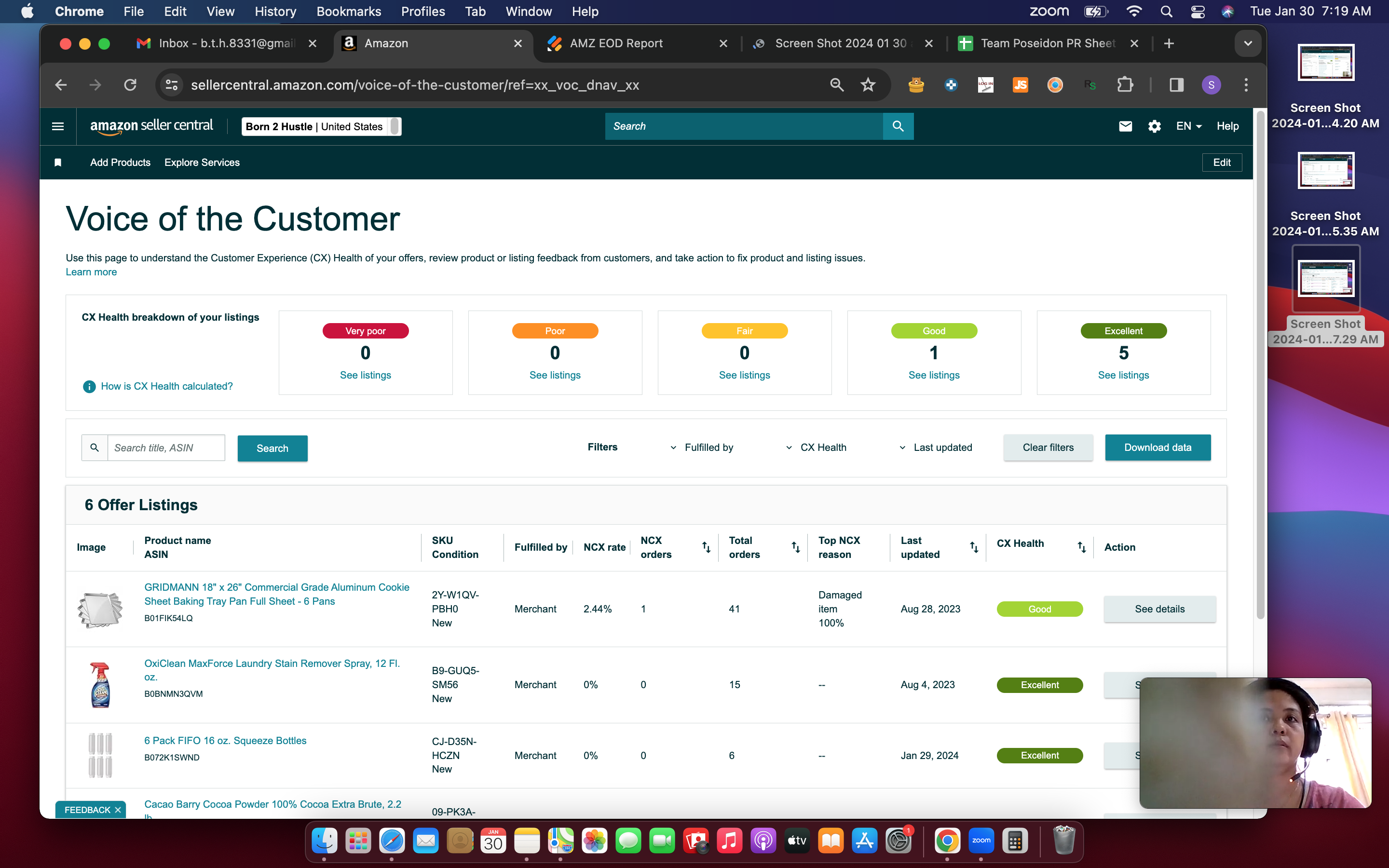Select the Screen Shot 2024-01...4.20 AM desktop file
The height and width of the screenshot is (868, 1389).
pyautogui.click(x=1325, y=87)
